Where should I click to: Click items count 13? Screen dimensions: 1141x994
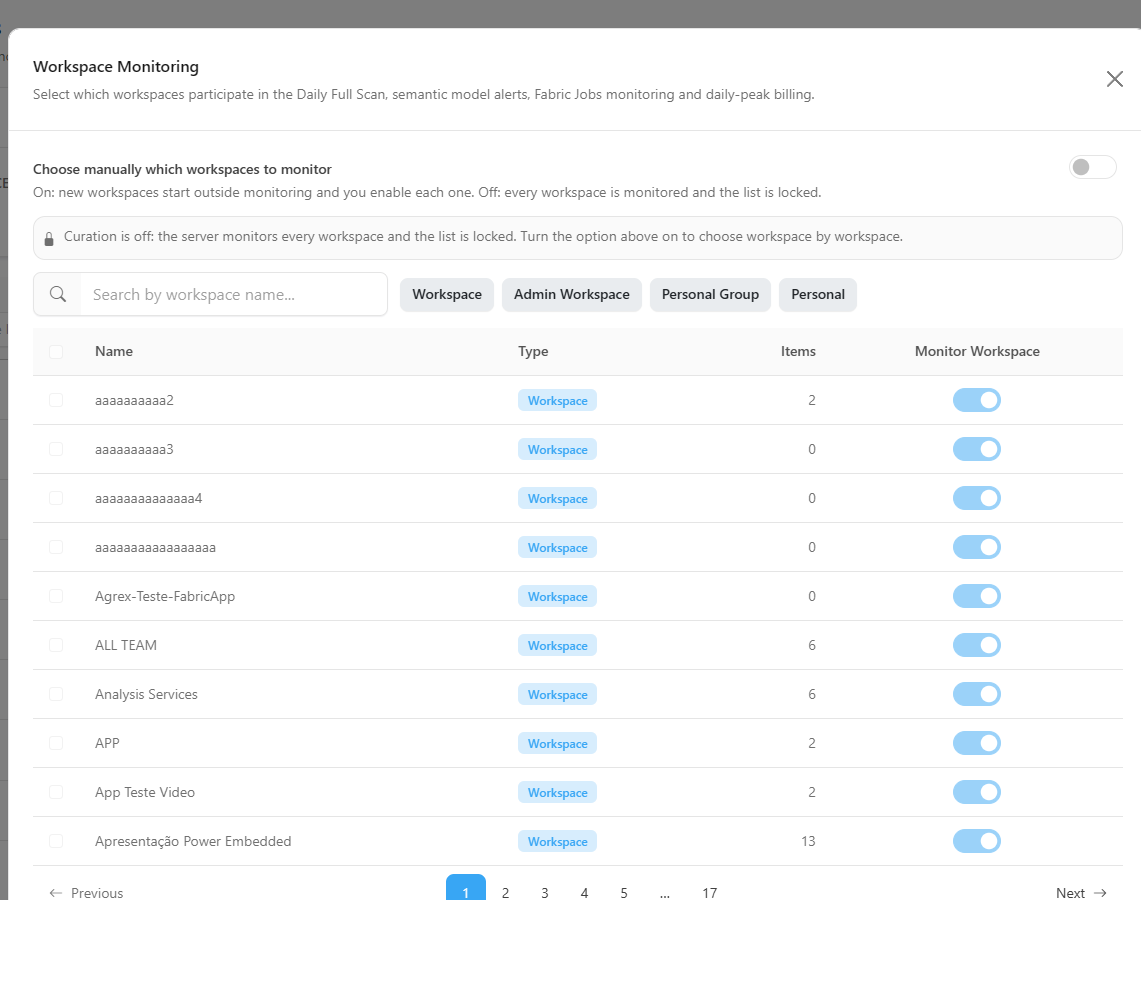[808, 841]
